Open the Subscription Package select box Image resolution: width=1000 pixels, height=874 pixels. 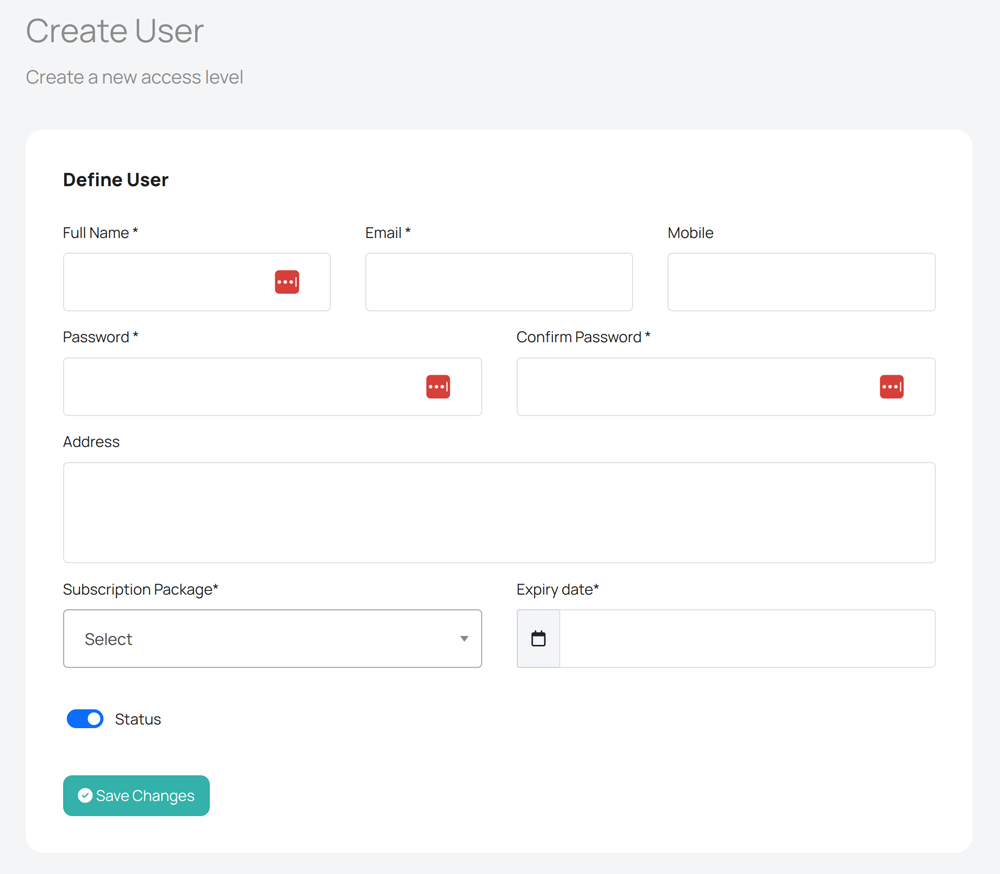click(260, 639)
